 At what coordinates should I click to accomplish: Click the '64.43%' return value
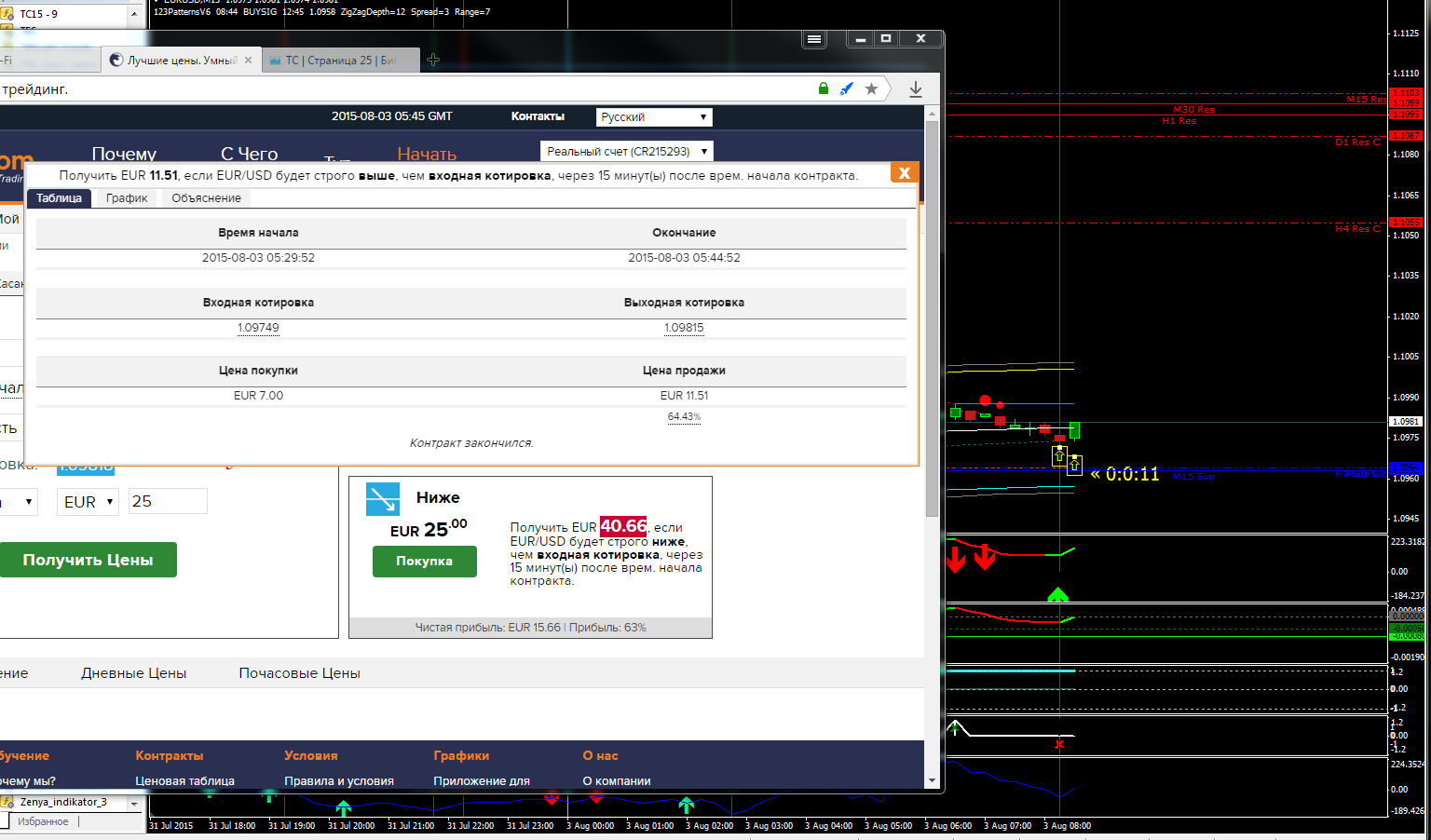tap(684, 416)
